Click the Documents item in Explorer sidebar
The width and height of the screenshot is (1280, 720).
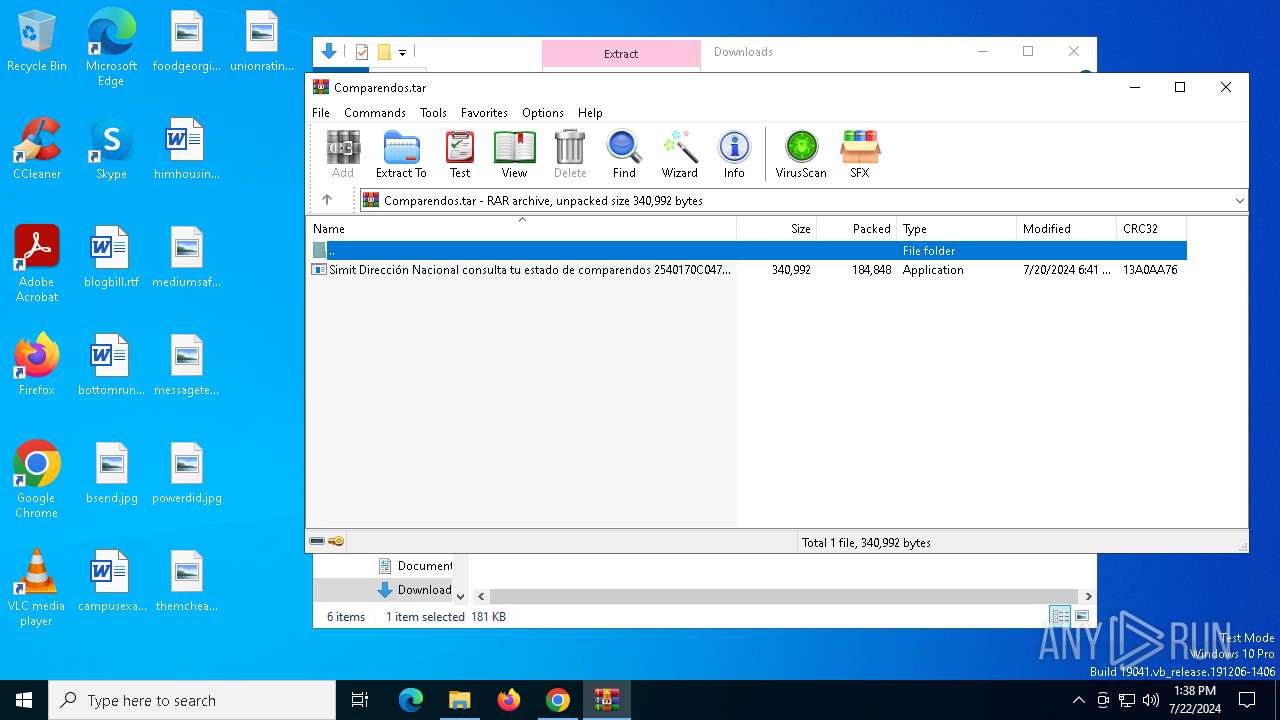point(415,566)
